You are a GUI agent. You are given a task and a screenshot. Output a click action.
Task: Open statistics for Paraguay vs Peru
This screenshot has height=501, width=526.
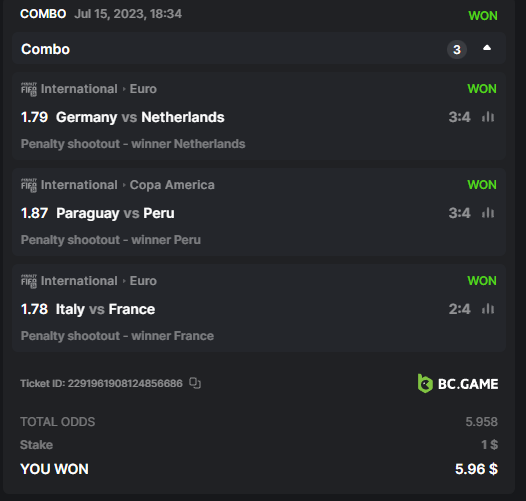488,213
